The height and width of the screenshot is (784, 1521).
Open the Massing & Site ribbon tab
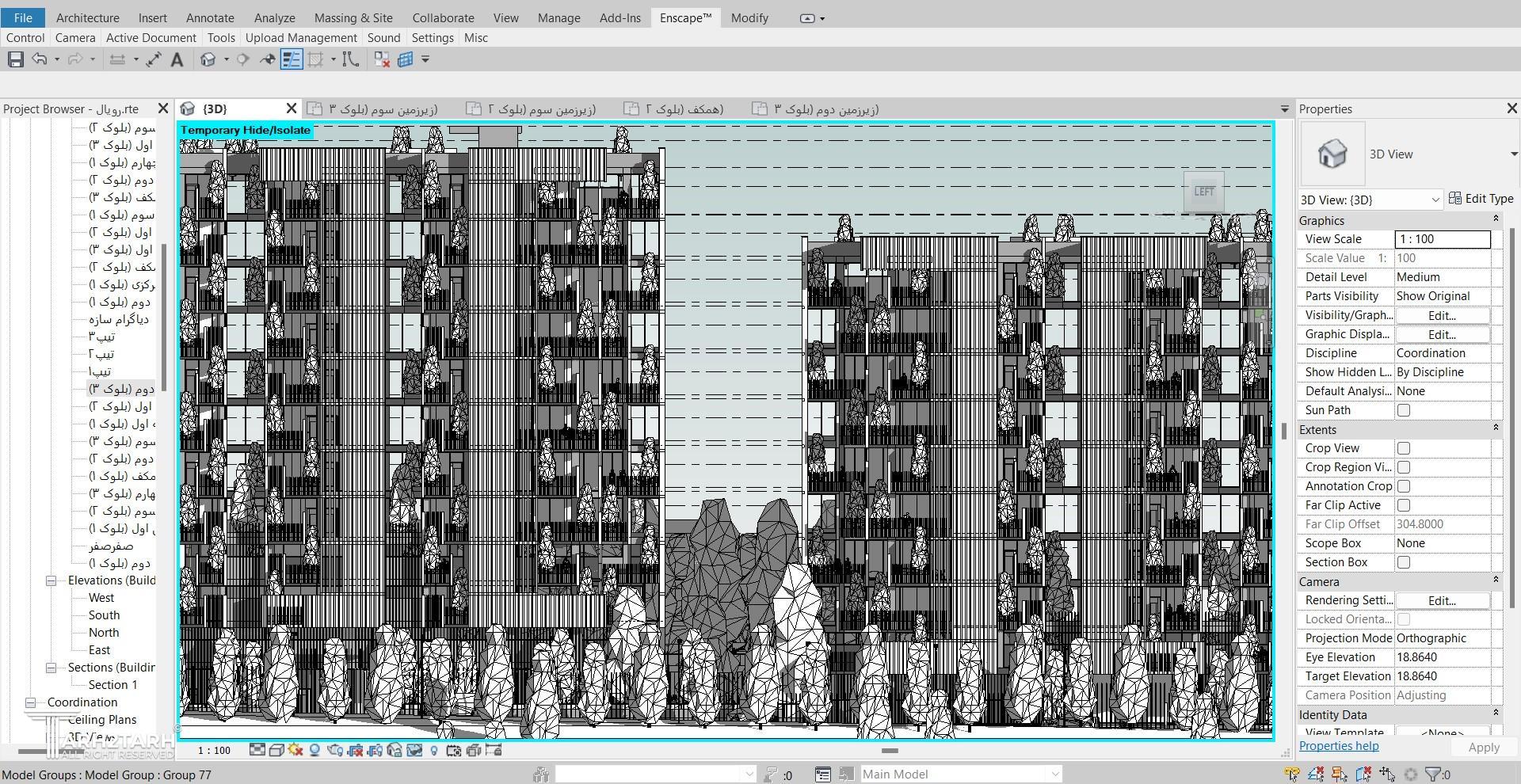point(353,17)
